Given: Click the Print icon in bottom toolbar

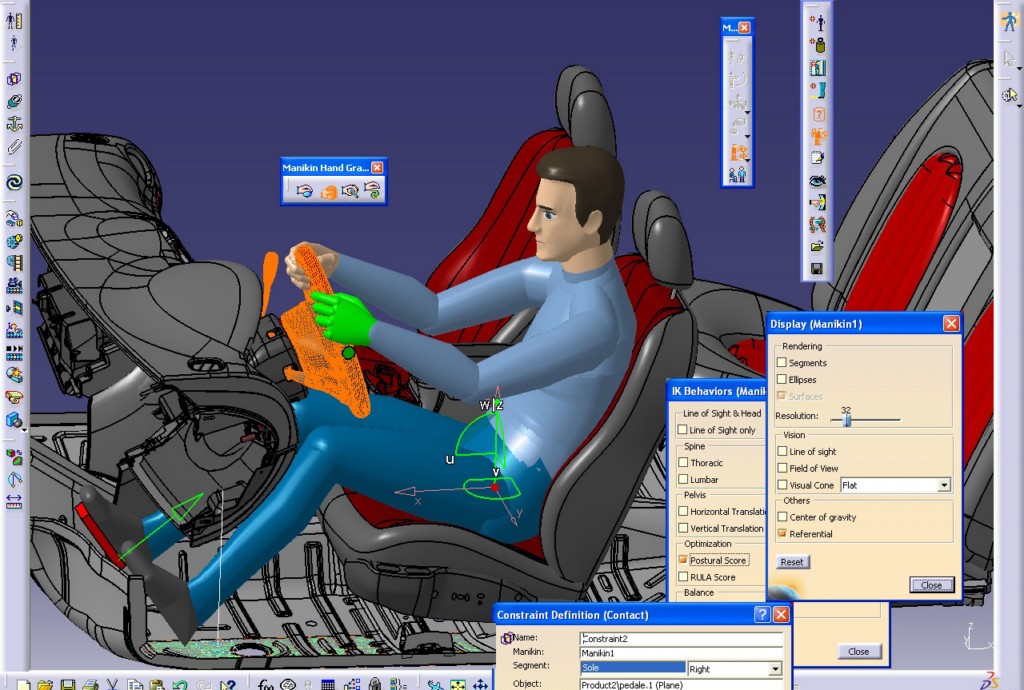Looking at the screenshot, I should tap(90, 685).
